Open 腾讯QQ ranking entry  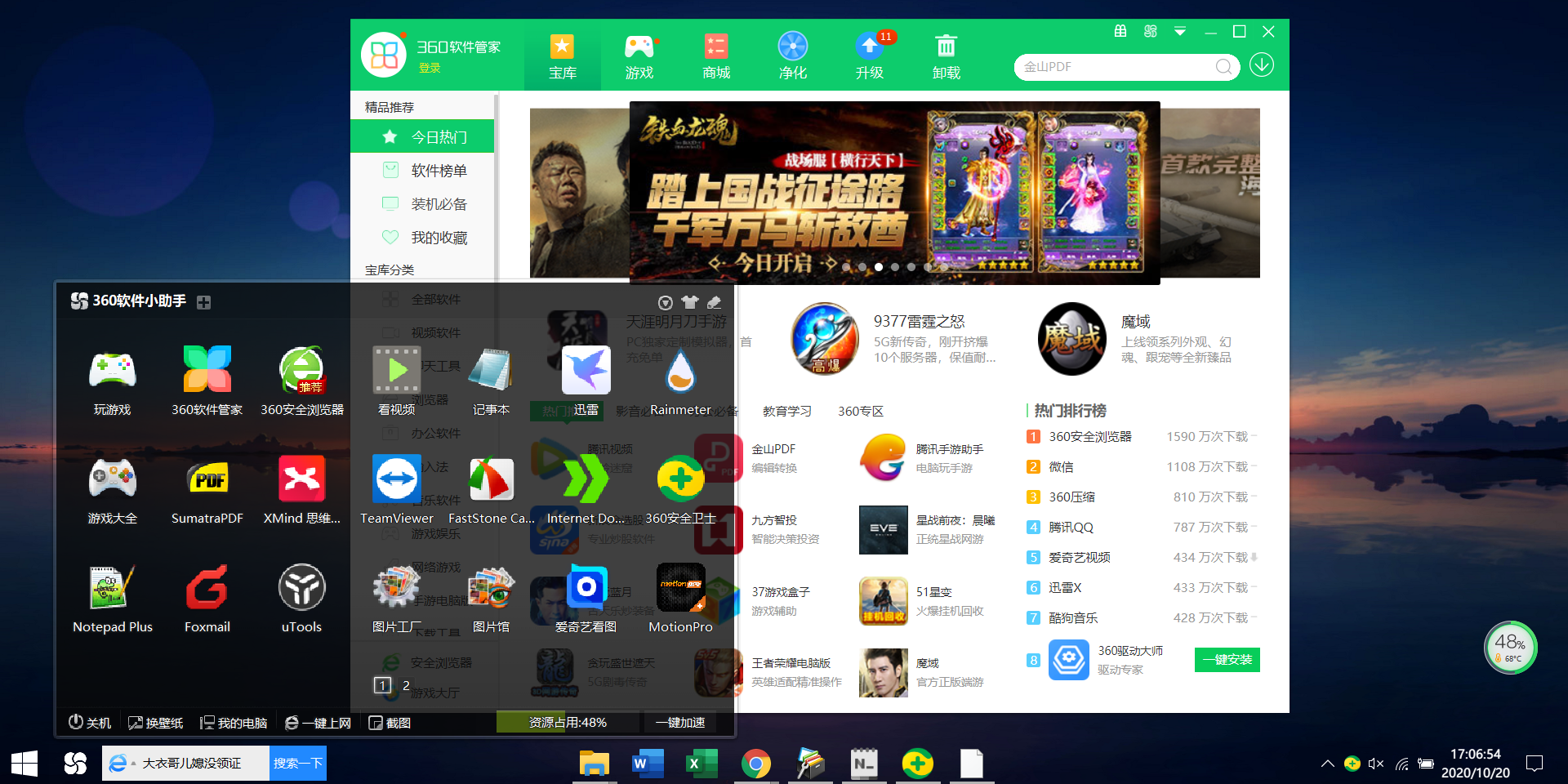pyautogui.click(x=1071, y=527)
